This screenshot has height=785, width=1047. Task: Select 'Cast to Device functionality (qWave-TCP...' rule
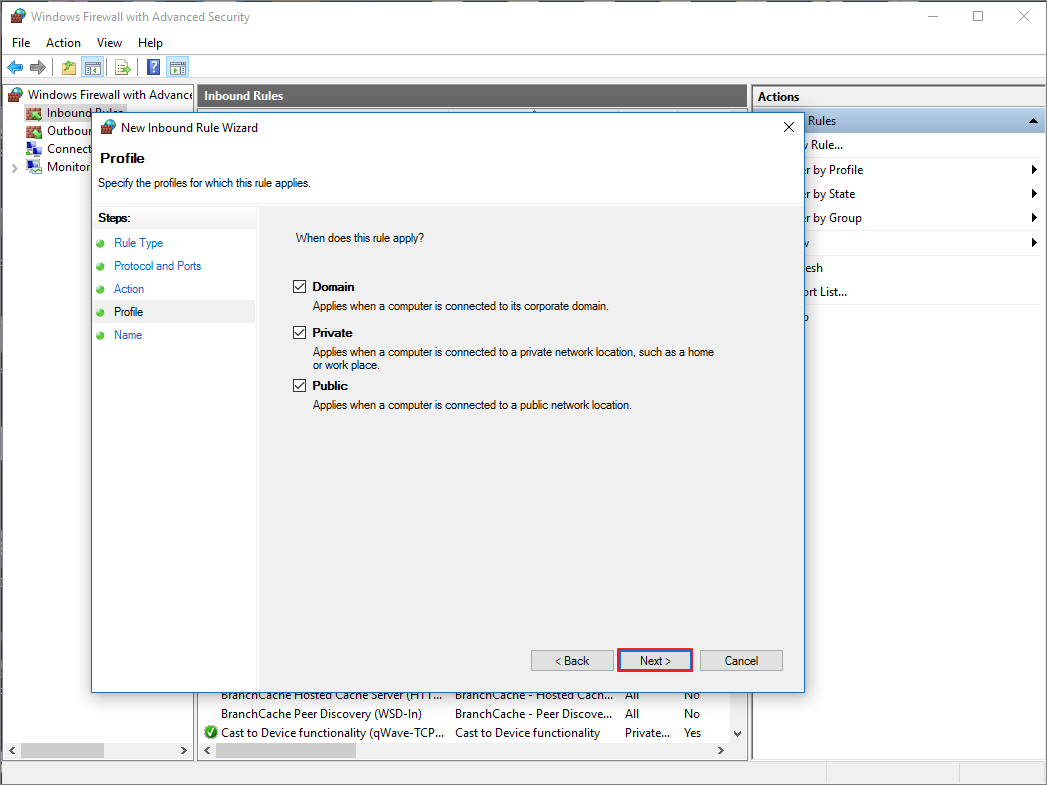[333, 732]
